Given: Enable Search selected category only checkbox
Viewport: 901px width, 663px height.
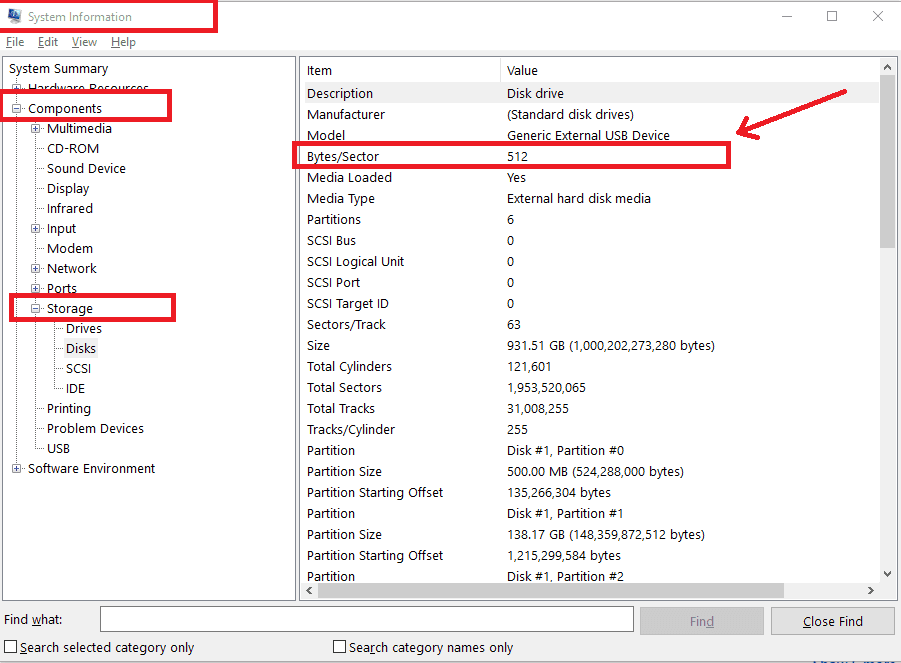Looking at the screenshot, I should 11,647.
